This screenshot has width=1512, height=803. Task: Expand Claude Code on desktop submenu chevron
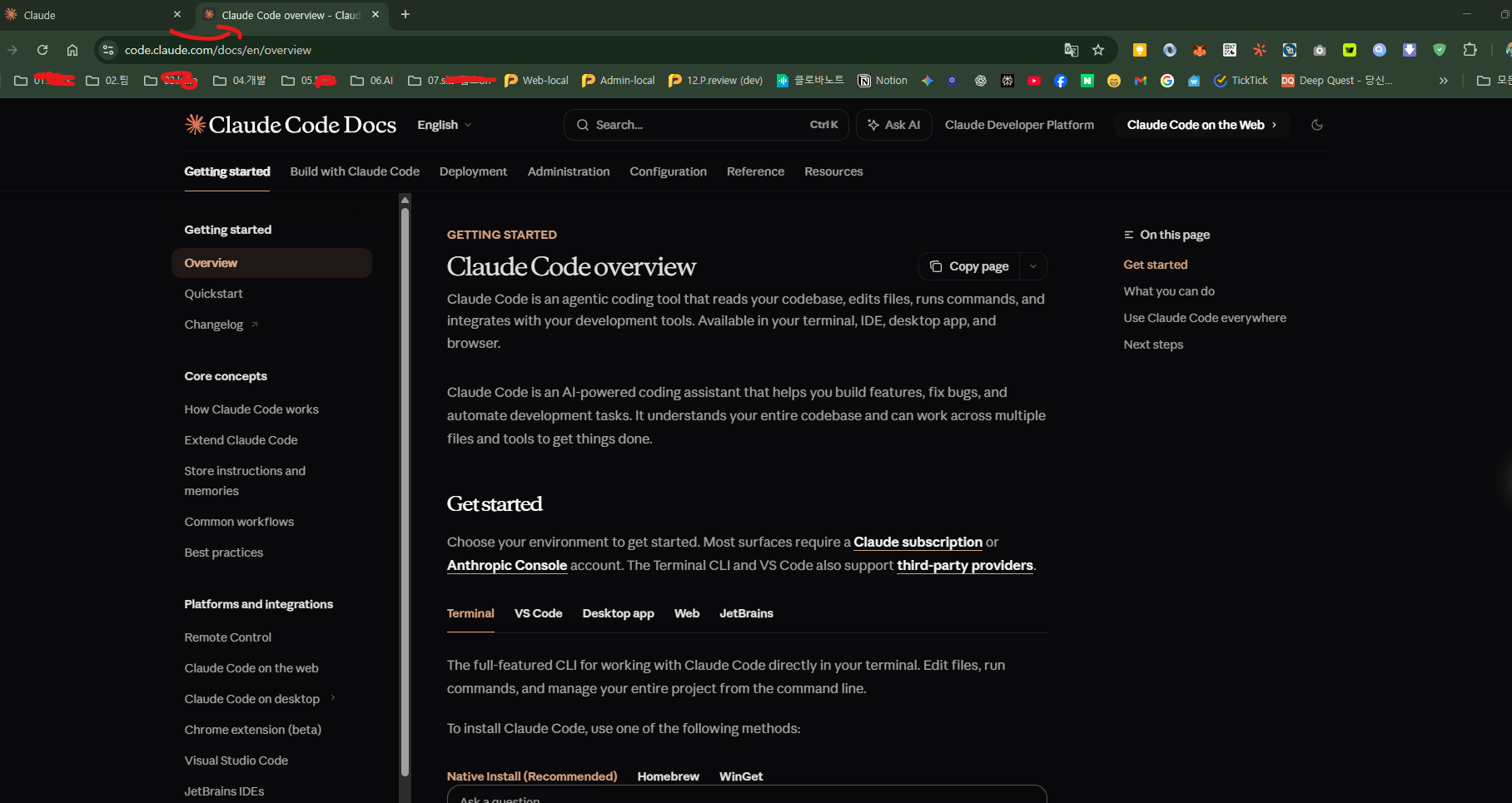pos(333,698)
